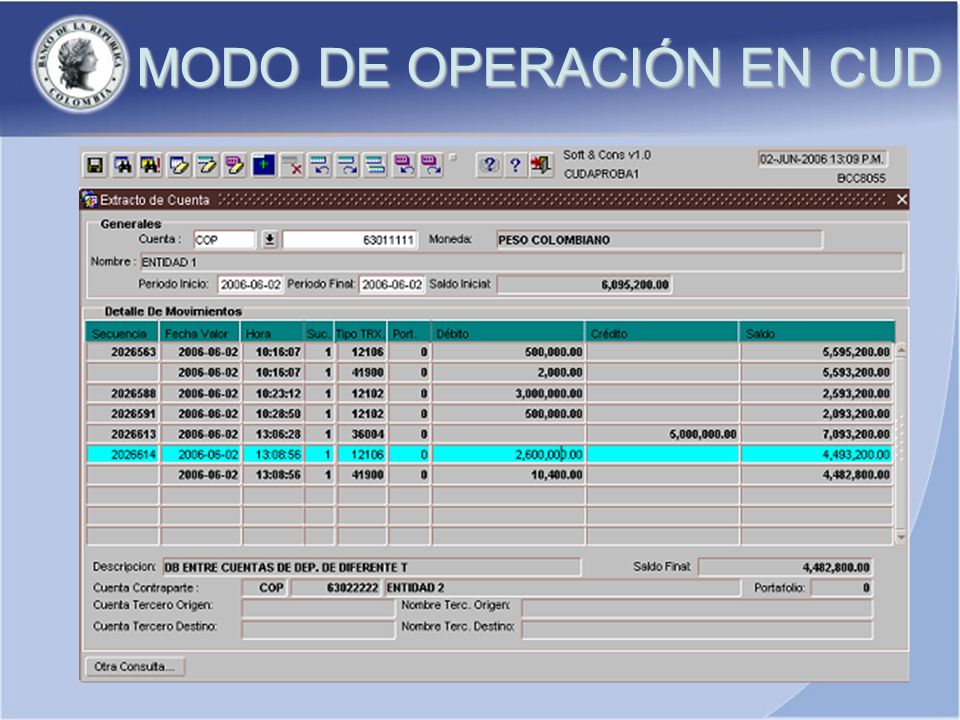Click the purple next block icon
The height and width of the screenshot is (720, 960).
[x=431, y=165]
